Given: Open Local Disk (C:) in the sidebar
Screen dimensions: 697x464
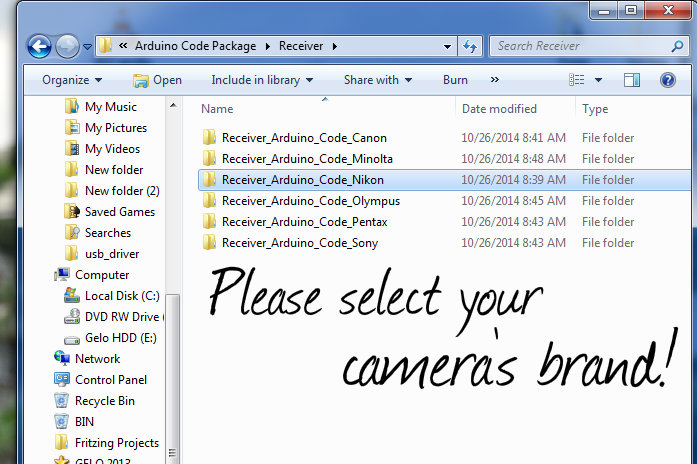Looking at the screenshot, I should pyautogui.click(x=122, y=296).
